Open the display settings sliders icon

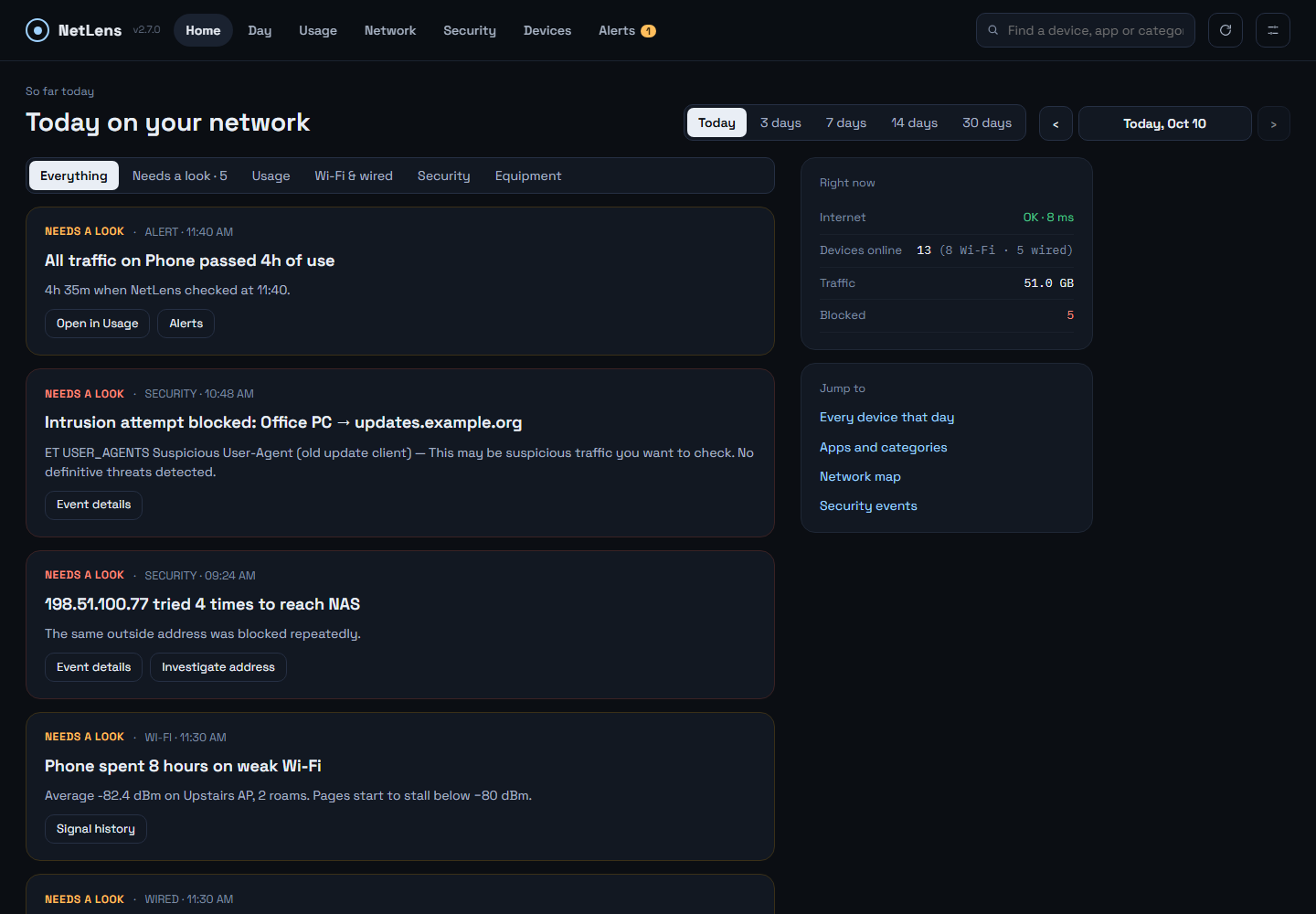coord(1273,30)
